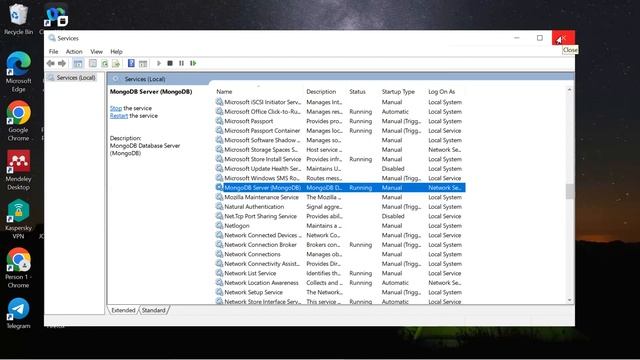Click the Services window title bar icon
The width and height of the screenshot is (640, 360).
pos(52,38)
